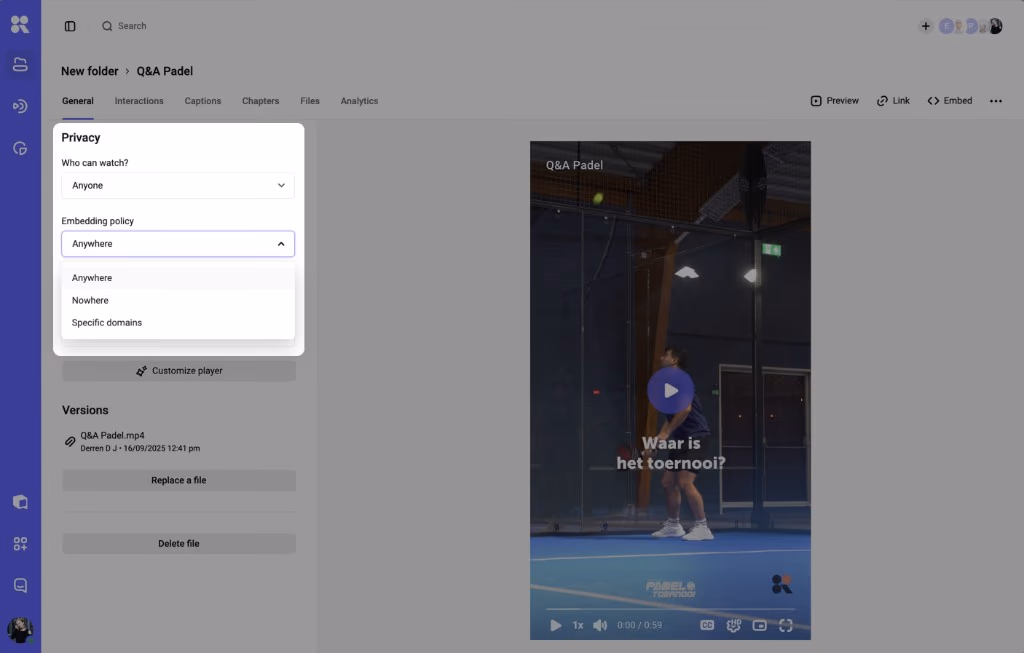Toggle picture-in-picture icon in player
This screenshot has width=1024, height=653.
pos(760,625)
